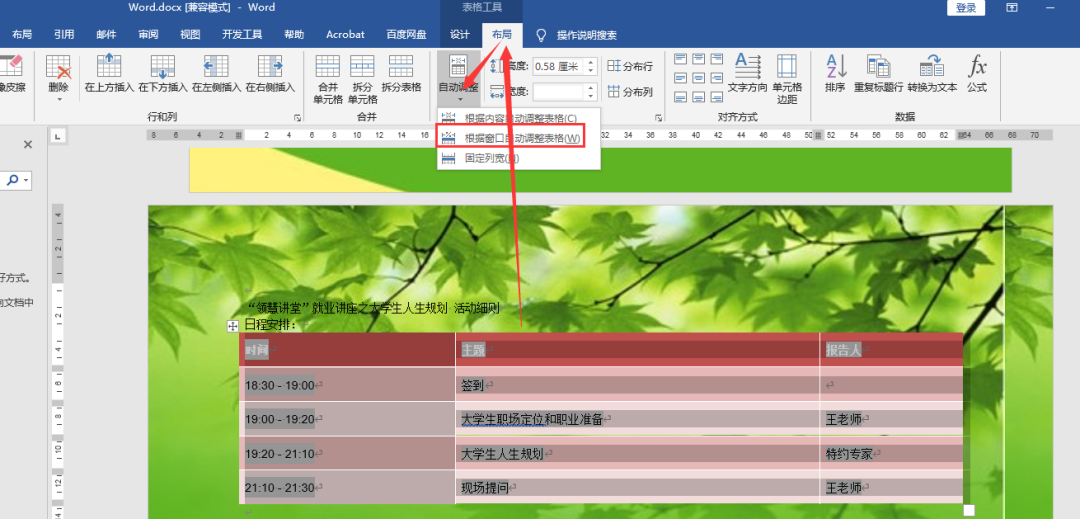Distribute rows evenly (分布行)
This screenshot has height=519, width=1080.
coord(630,66)
